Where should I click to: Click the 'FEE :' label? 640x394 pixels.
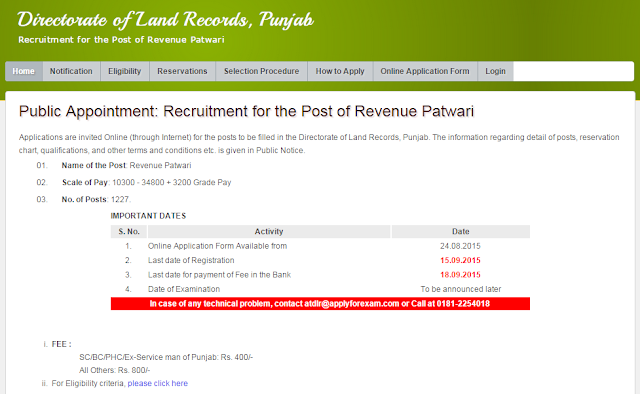[x=62, y=344]
